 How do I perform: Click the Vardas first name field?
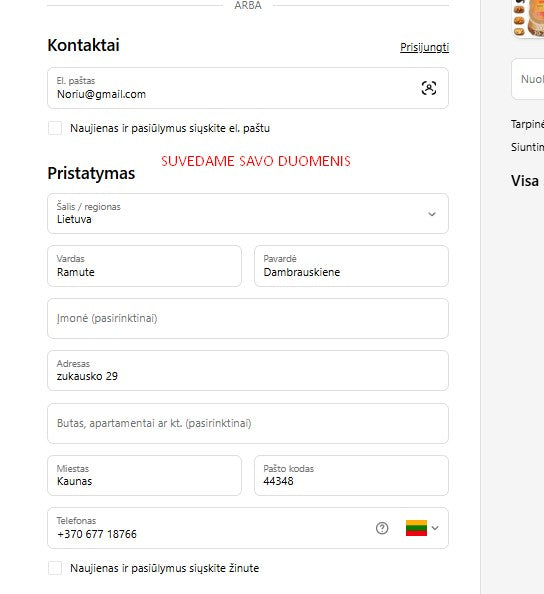click(144, 266)
